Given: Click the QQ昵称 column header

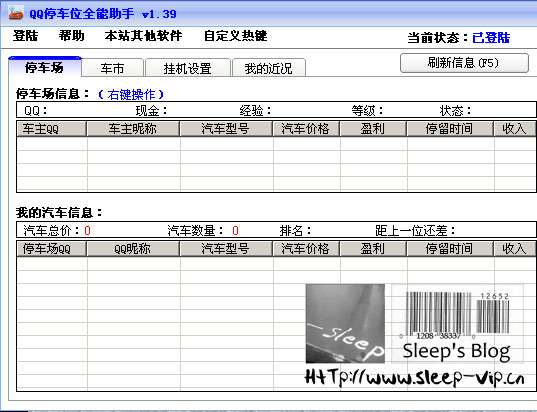Looking at the screenshot, I should pos(133,249).
